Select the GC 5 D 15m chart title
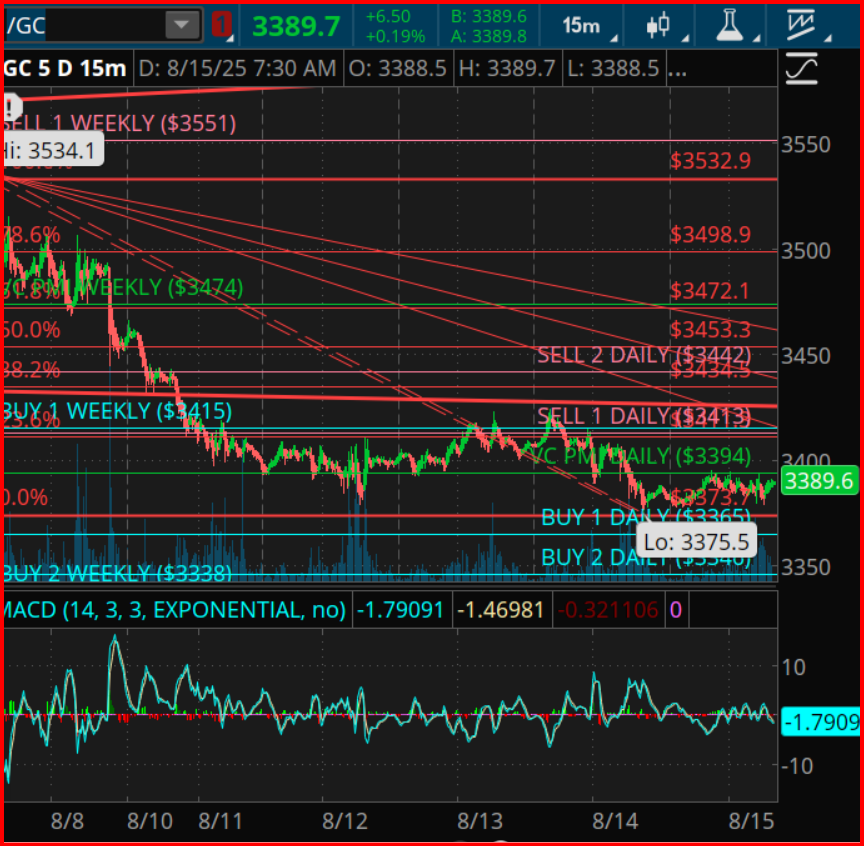 click(x=65, y=69)
